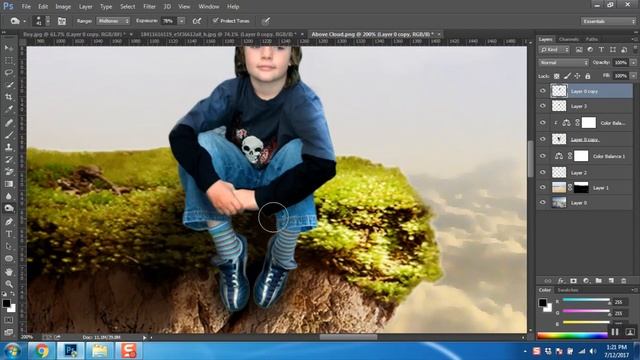Screen dimensions: 640x360
Task: Toggle lock transparent pixels button
Action: pos(556,76)
